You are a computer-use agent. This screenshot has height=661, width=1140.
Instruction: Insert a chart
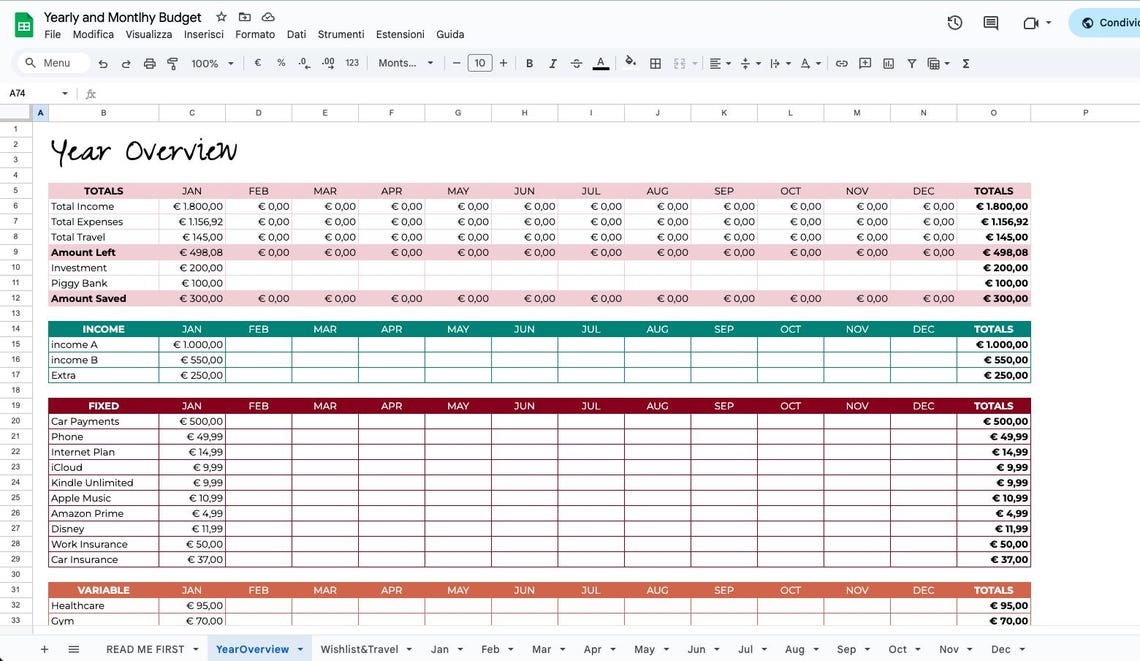point(888,62)
